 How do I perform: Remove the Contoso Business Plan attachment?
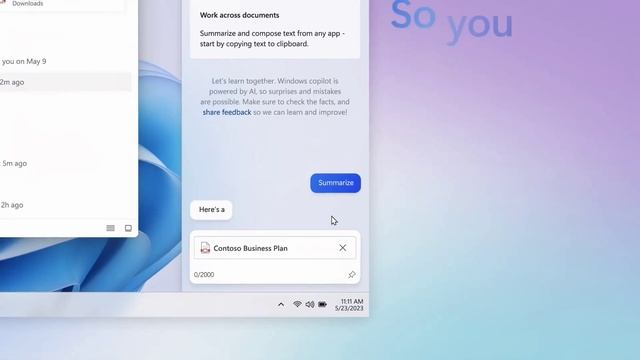(x=342, y=248)
